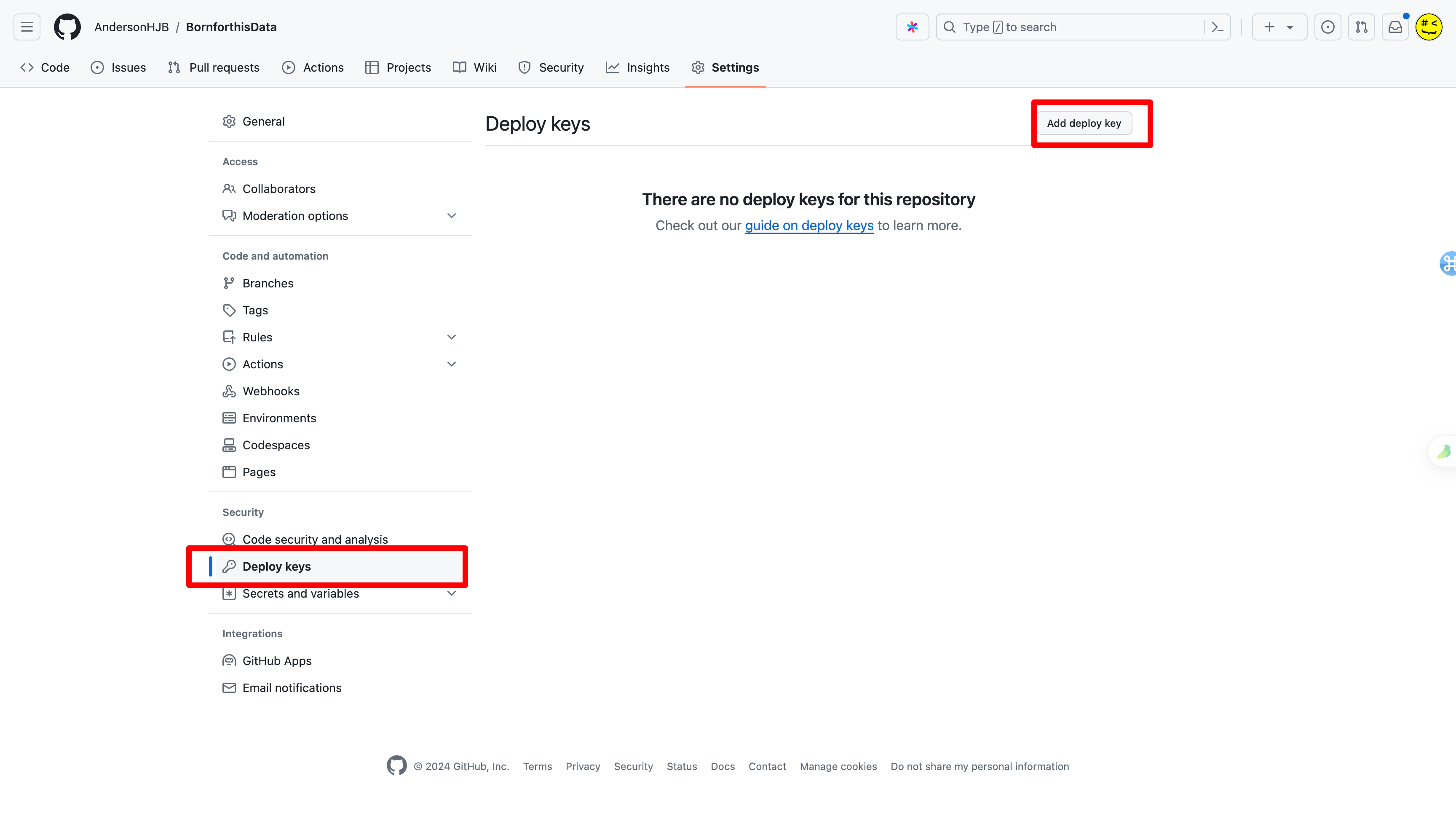
Task: Click the GitHub logo in the footer
Action: 396,766
